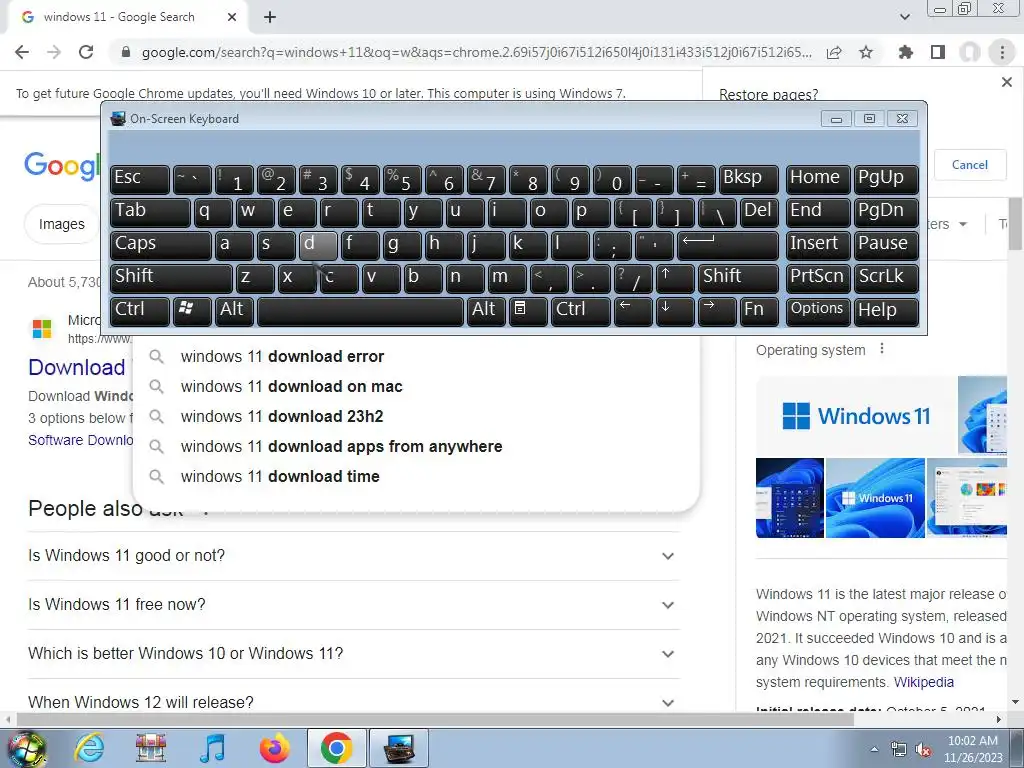Open Chrome tab search dropdown arrow
This screenshot has width=1024, height=768.
(904, 17)
